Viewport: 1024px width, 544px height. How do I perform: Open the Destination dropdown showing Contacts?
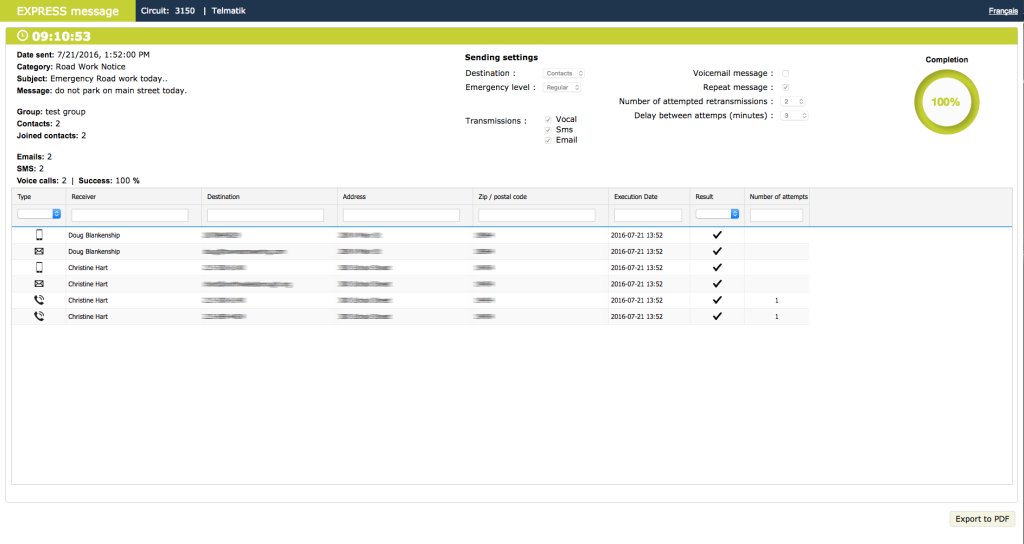pyautogui.click(x=564, y=73)
